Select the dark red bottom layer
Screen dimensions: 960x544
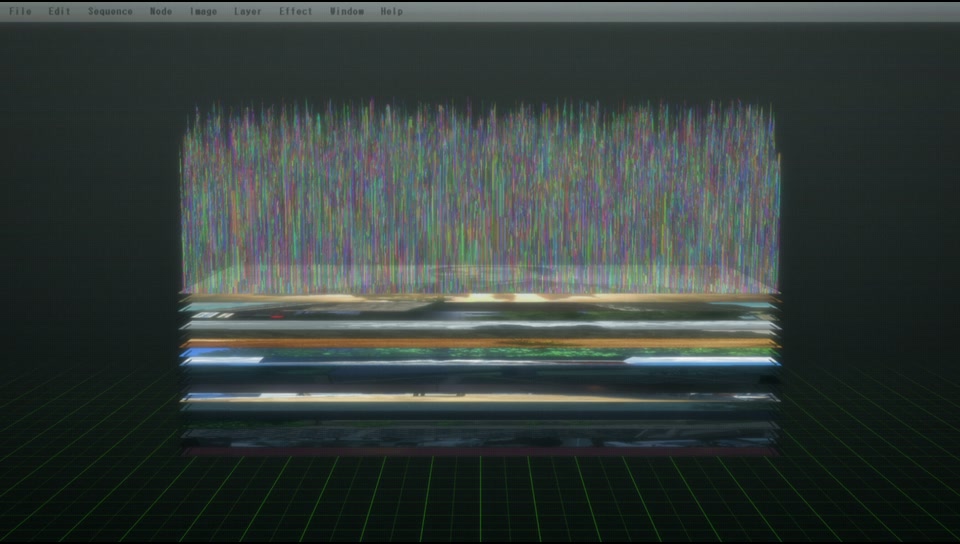[x=480, y=452]
